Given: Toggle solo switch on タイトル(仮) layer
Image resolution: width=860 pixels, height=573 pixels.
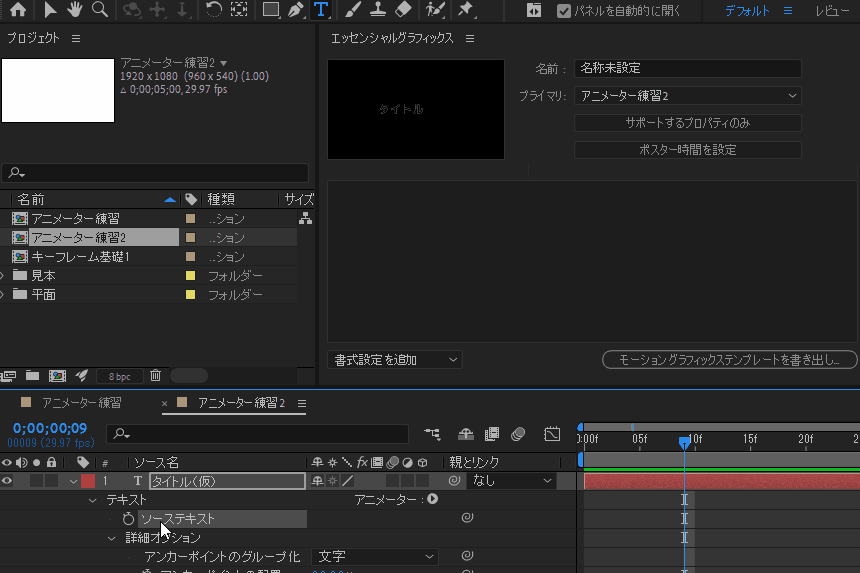Looking at the screenshot, I should tap(36, 481).
